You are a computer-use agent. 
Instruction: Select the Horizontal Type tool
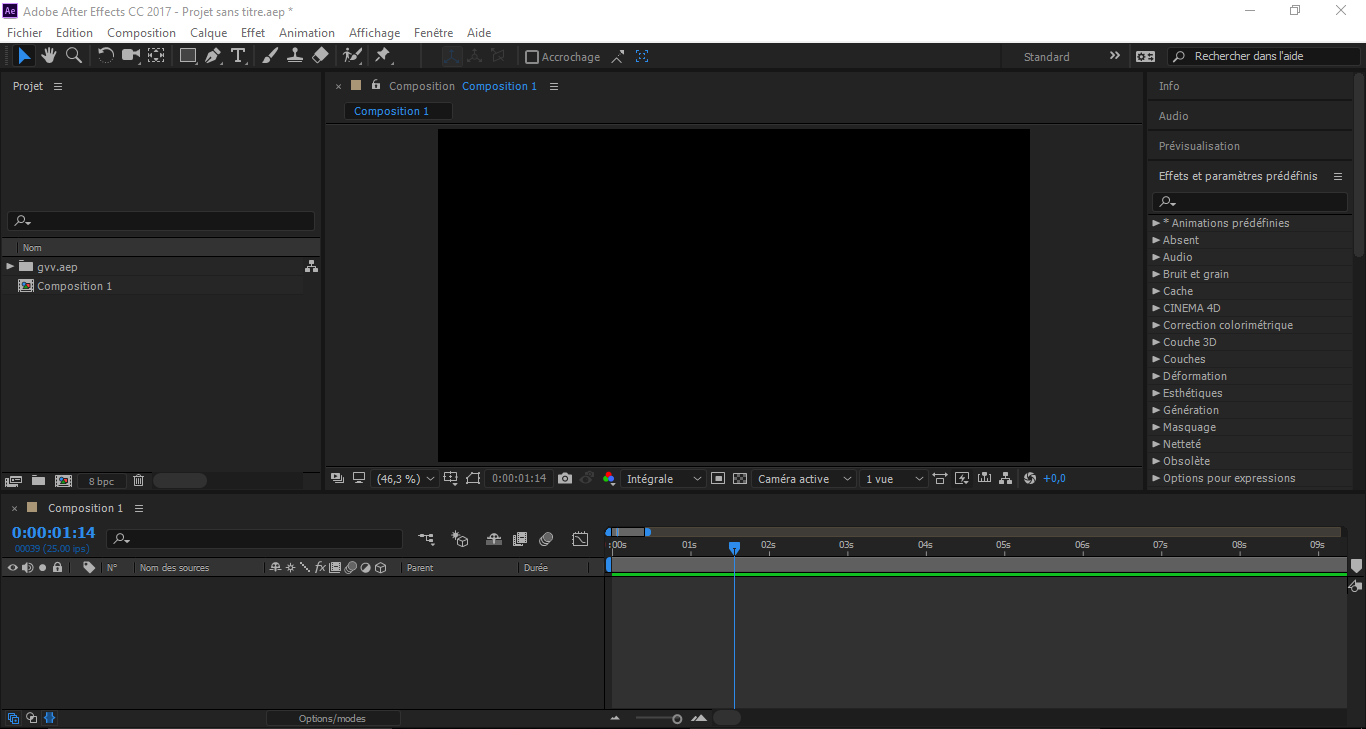(x=238, y=56)
